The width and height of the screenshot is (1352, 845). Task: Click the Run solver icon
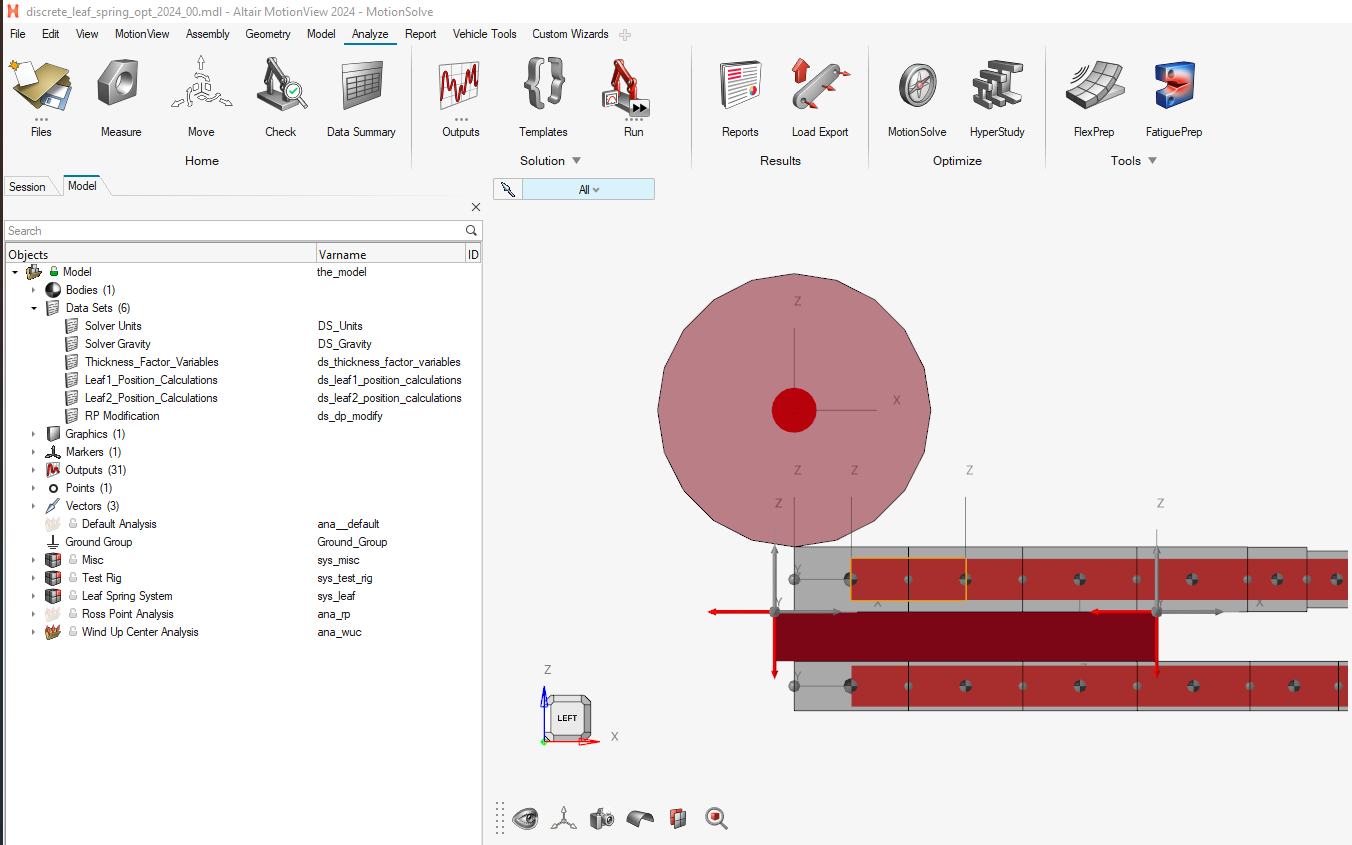pos(627,88)
